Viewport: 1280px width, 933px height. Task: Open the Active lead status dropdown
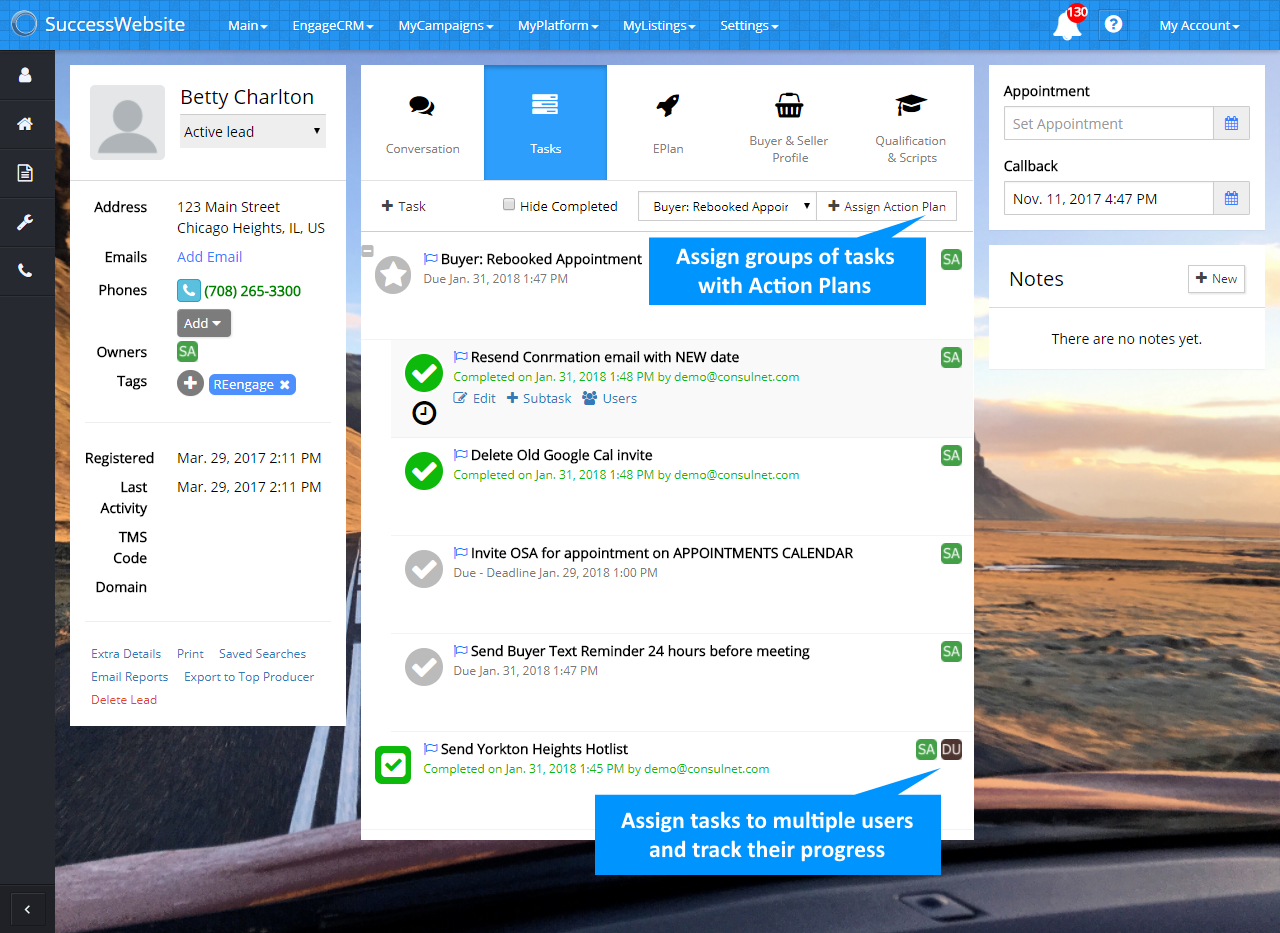tap(252, 132)
